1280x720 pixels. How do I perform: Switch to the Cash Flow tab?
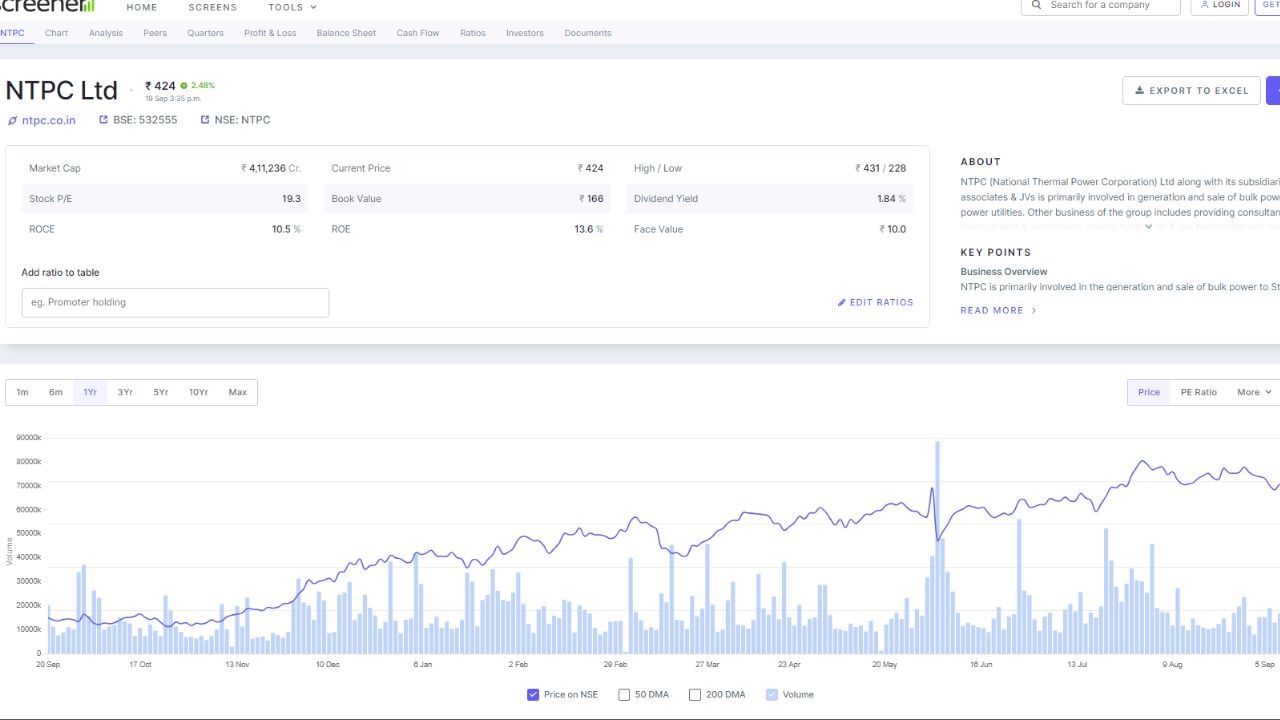pos(418,33)
